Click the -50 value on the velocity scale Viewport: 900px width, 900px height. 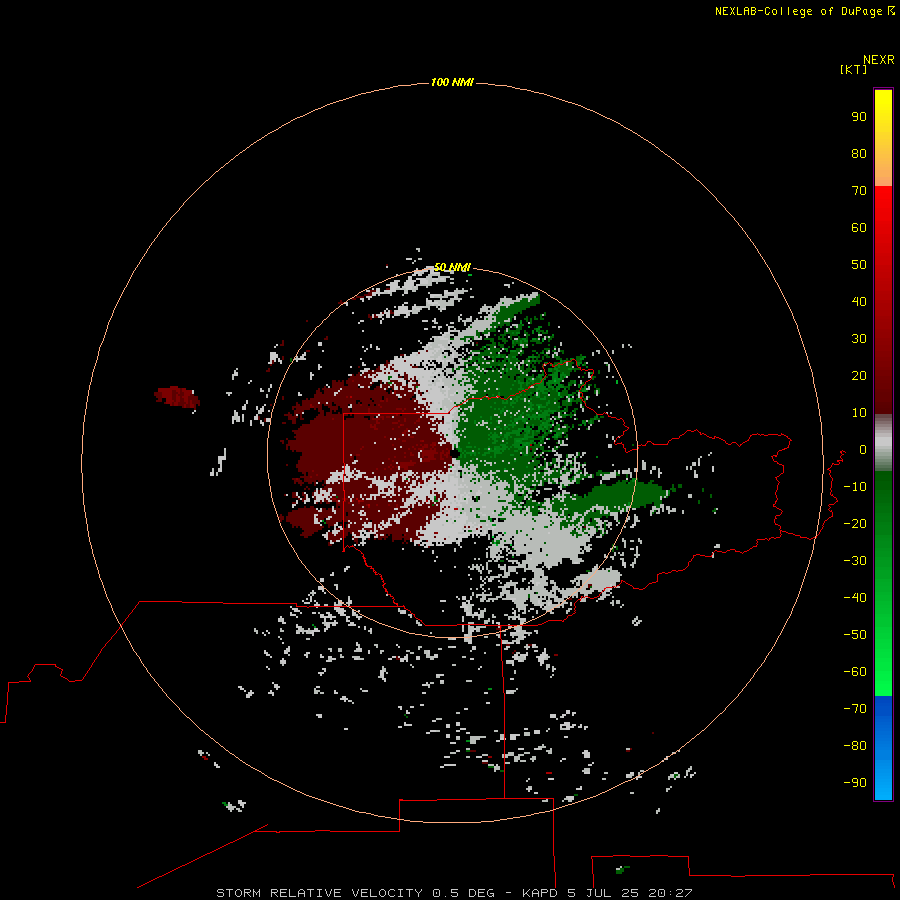855,635
